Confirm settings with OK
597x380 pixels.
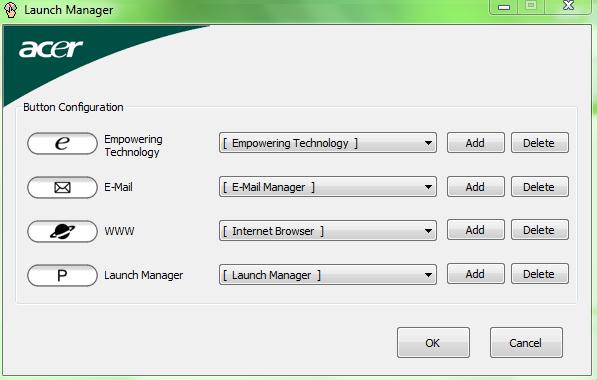[433, 343]
